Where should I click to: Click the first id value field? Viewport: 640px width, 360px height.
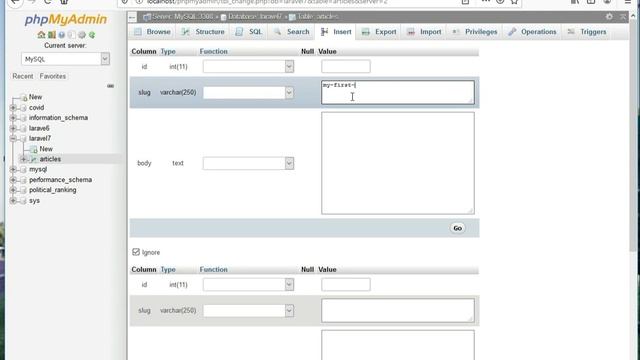pyautogui.click(x=346, y=67)
